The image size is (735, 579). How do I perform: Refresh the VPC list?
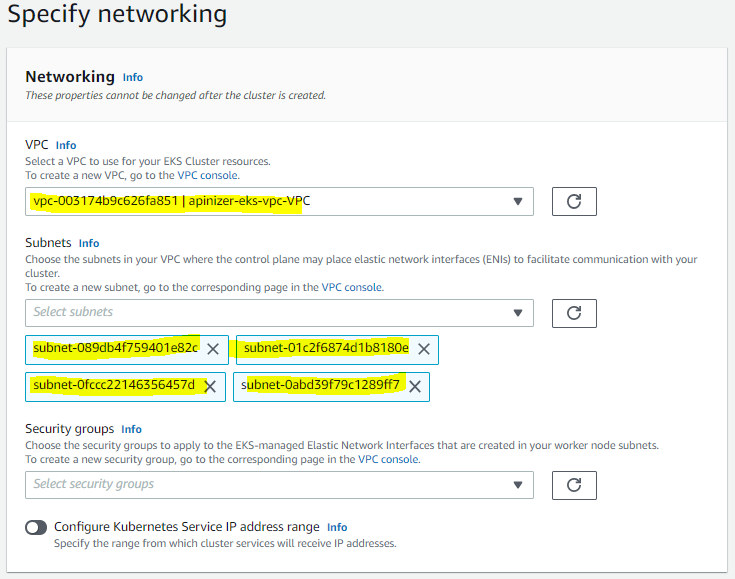coord(574,201)
